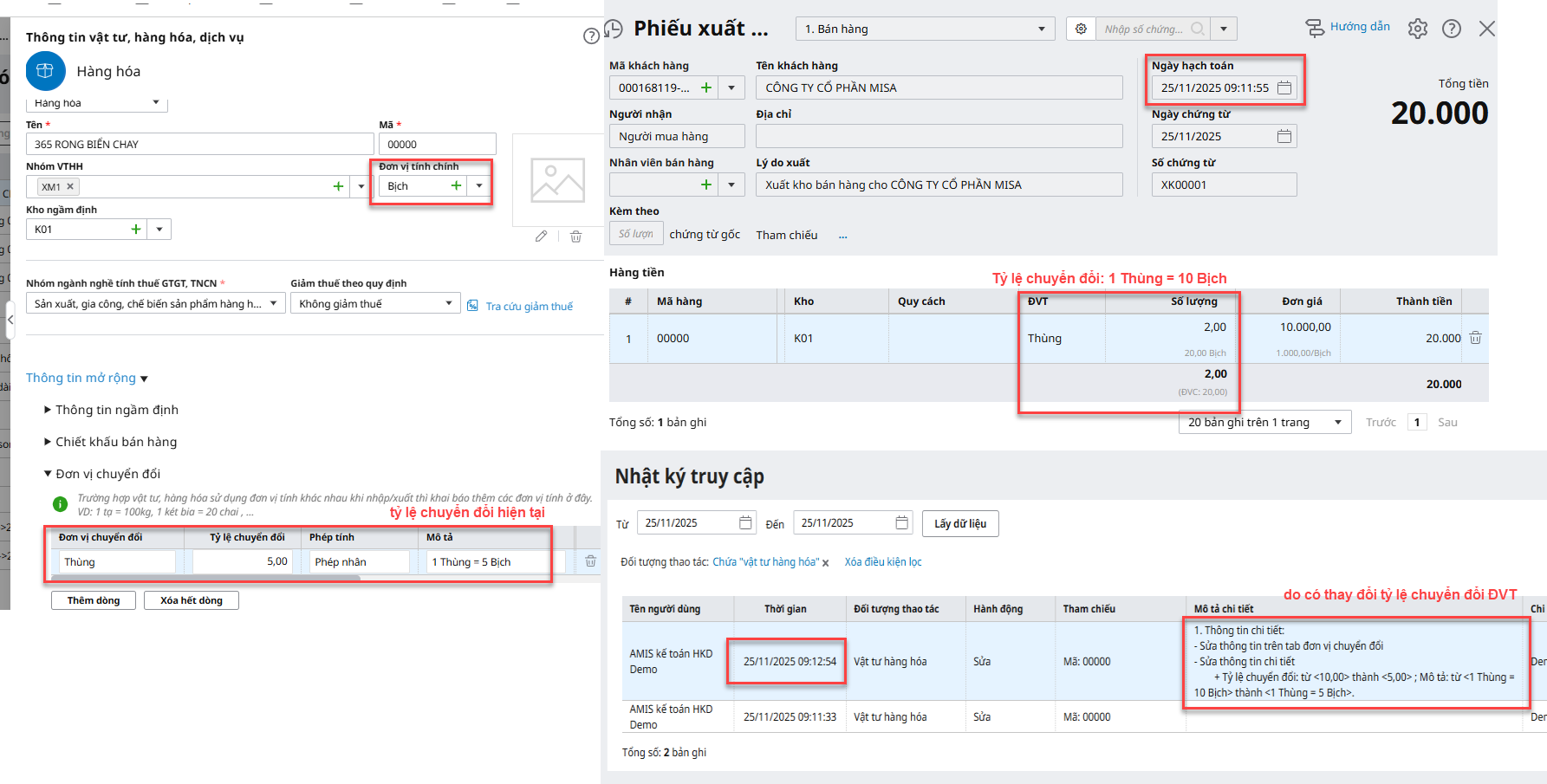Click the Xóa điều kiện lọc link
The width and height of the screenshot is (1547, 784).
pyautogui.click(x=882, y=562)
